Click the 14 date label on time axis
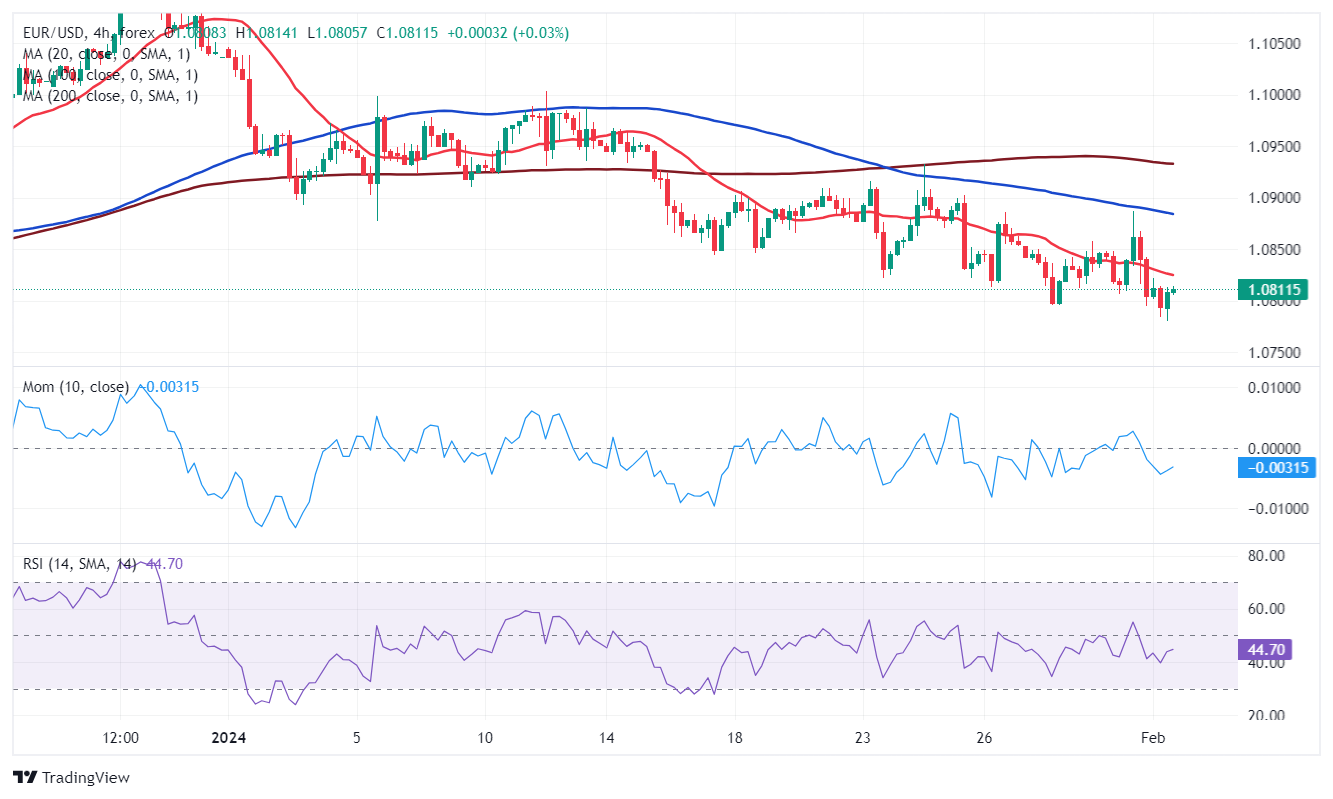The height and width of the screenshot is (799, 1333). coord(606,738)
